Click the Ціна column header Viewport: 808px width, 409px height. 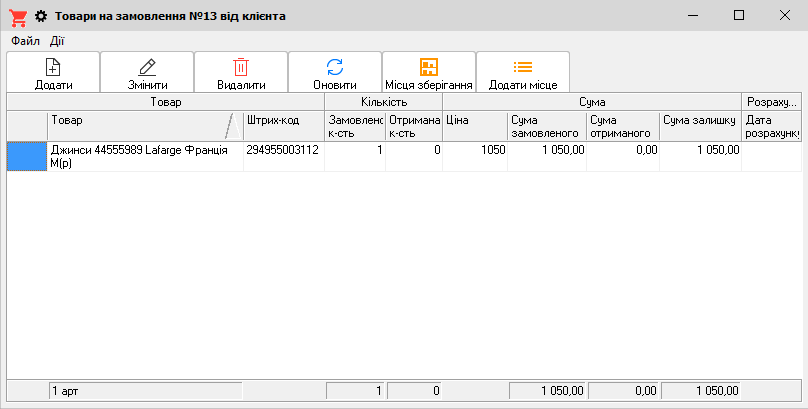[474, 126]
